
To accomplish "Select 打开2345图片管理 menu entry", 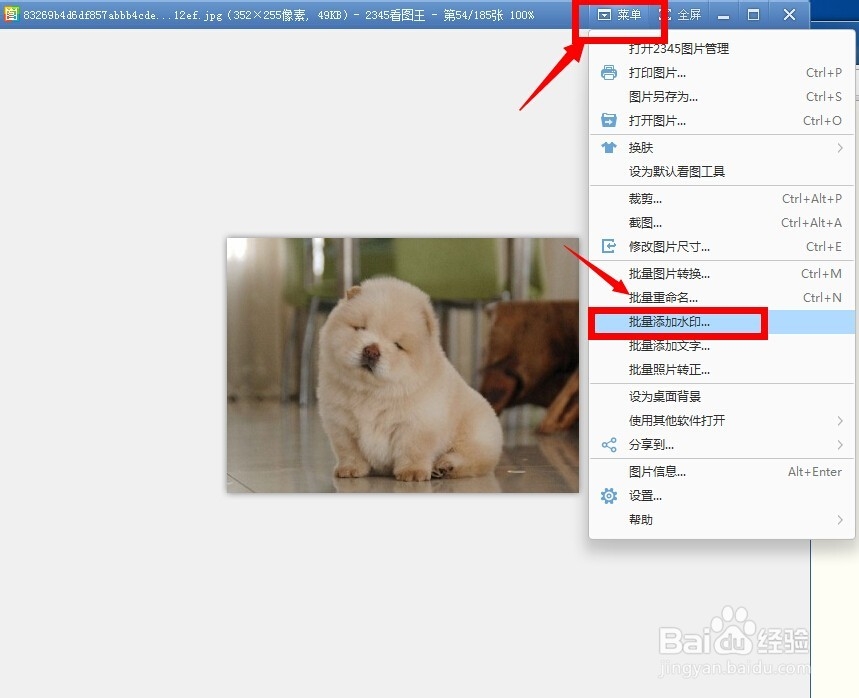I will point(721,49).
